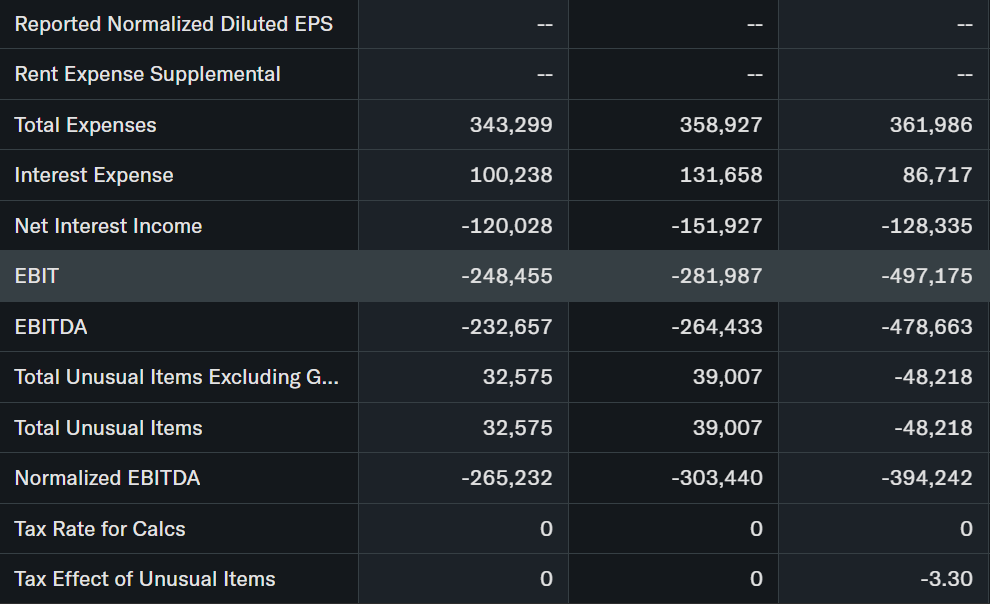The height and width of the screenshot is (604, 990).
Task: Click the EBITDA value -264,433
Action: 716,327
